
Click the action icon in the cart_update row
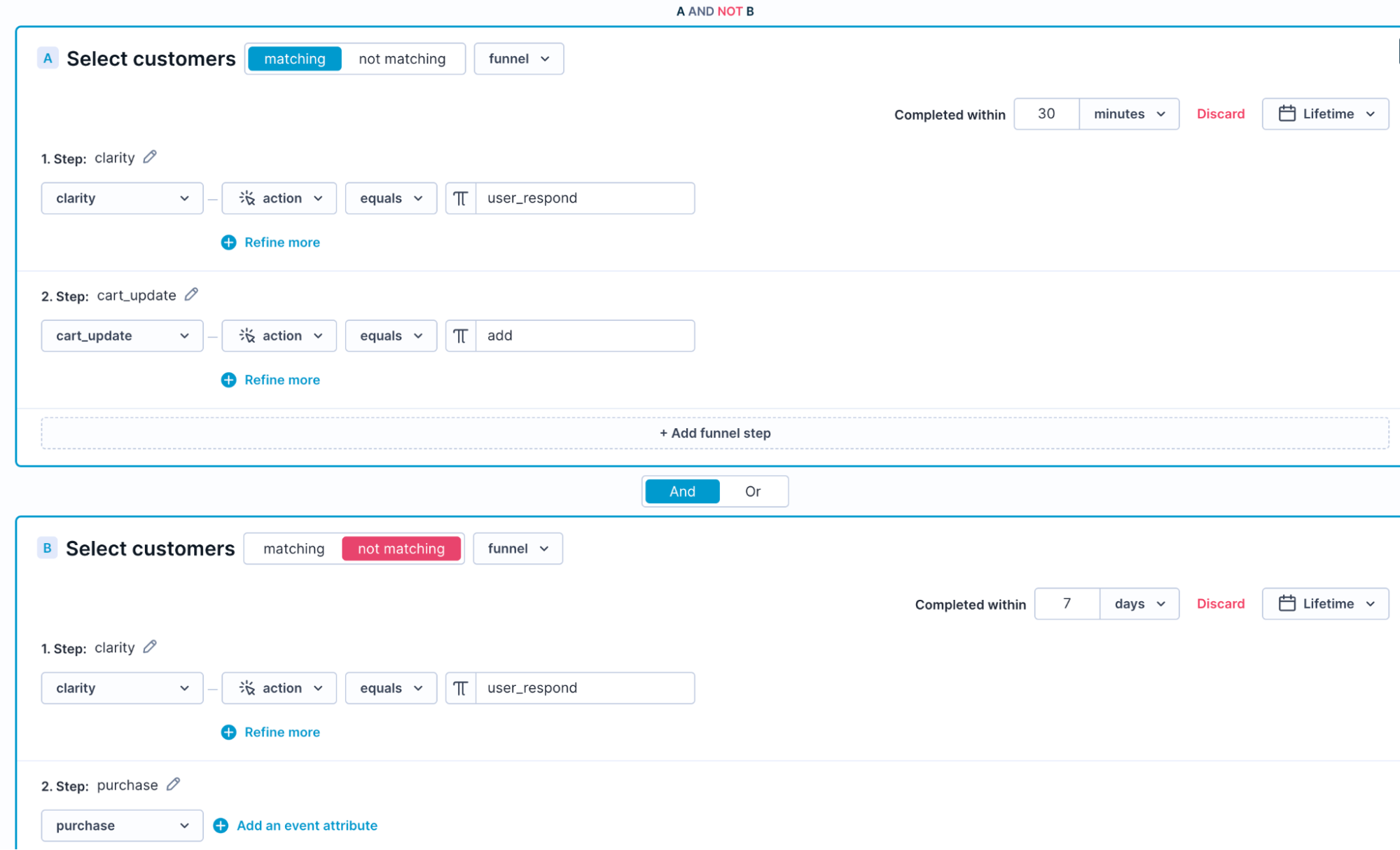coord(247,336)
